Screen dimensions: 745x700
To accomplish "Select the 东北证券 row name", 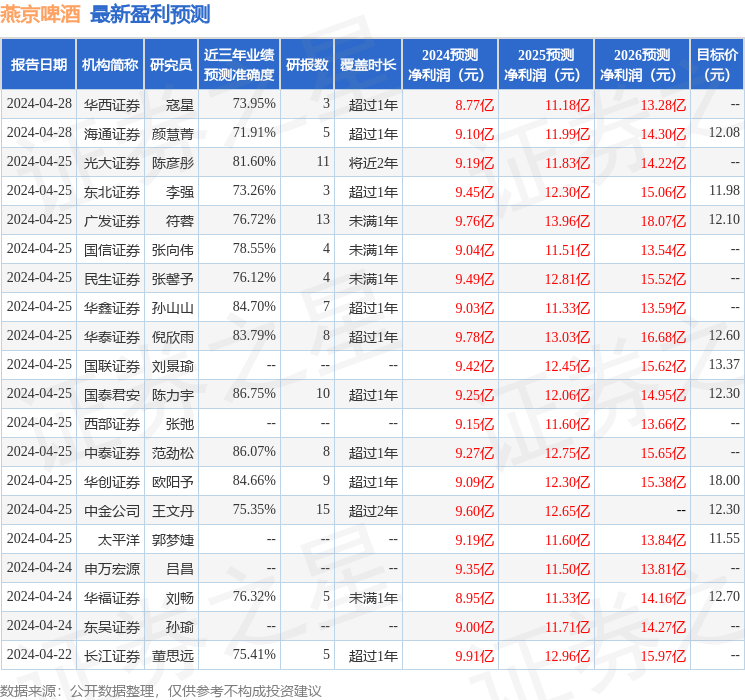I will 112,192.
